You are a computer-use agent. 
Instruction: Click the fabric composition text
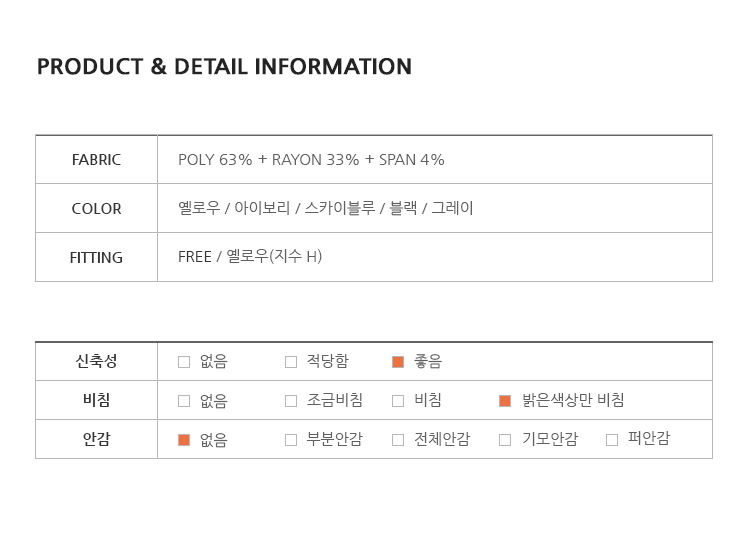click(x=311, y=160)
